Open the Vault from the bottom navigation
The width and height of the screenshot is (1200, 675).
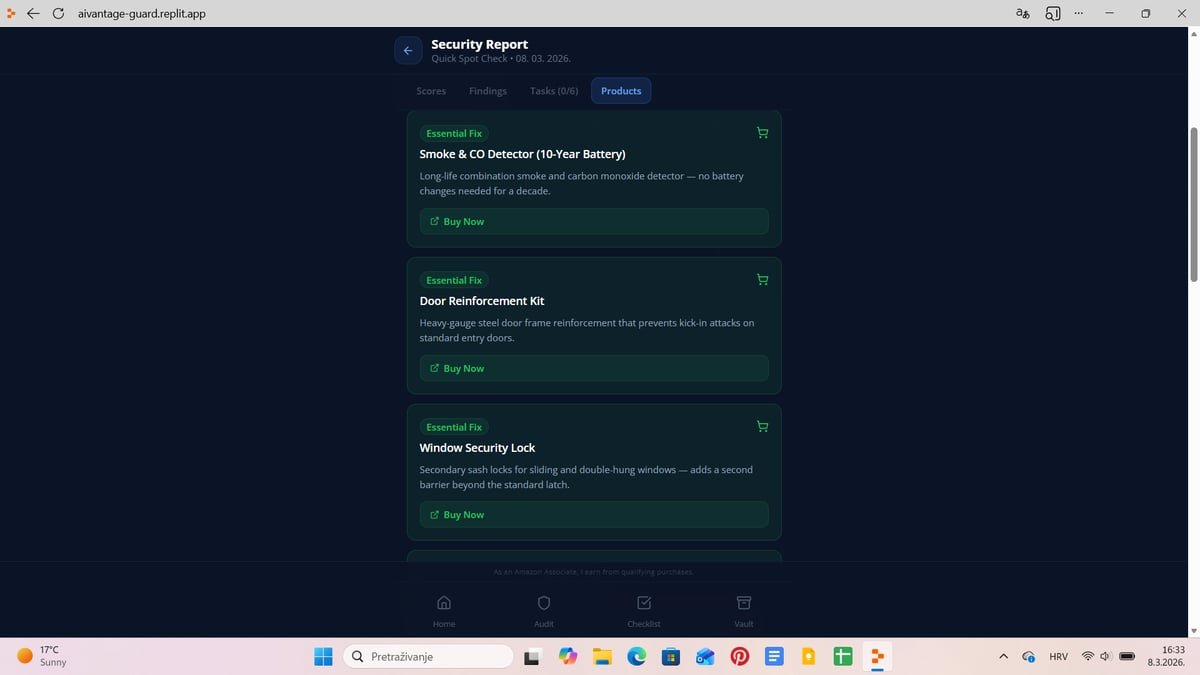[x=743, y=609]
